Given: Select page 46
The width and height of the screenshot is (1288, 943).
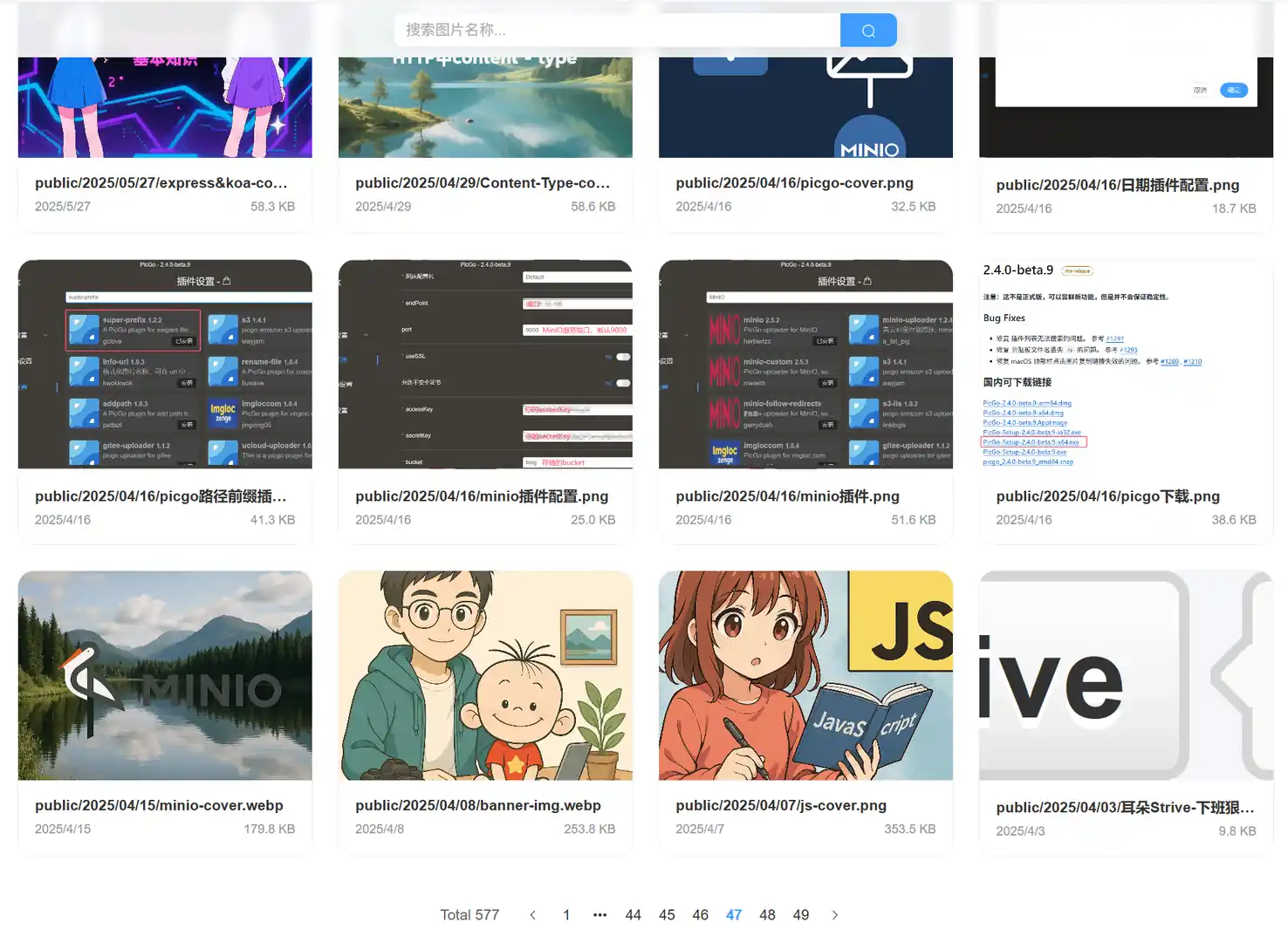Looking at the screenshot, I should click(700, 914).
